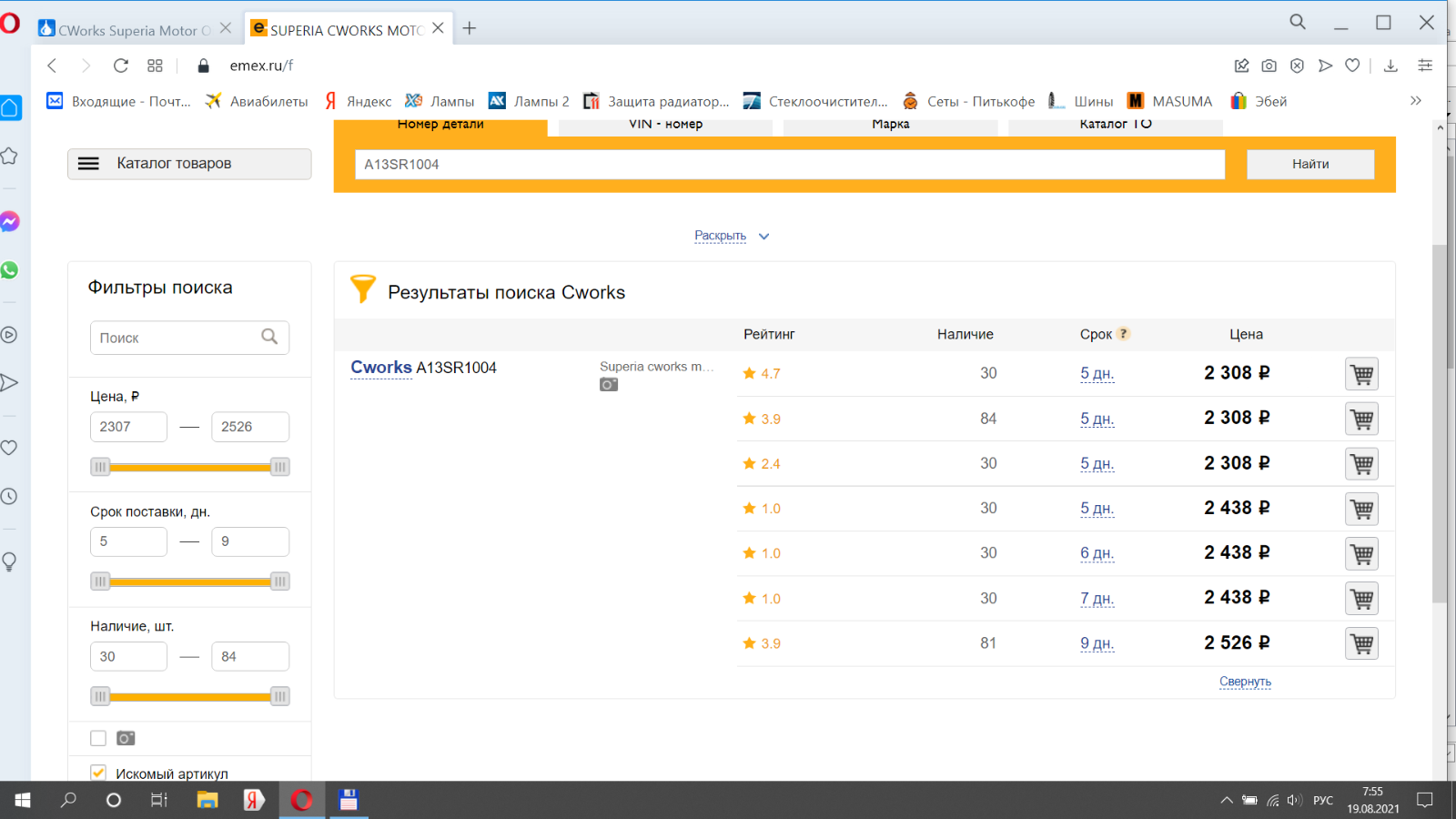Click minimum price slider handle
This screenshot has width=1456, height=819.
pos(100,467)
